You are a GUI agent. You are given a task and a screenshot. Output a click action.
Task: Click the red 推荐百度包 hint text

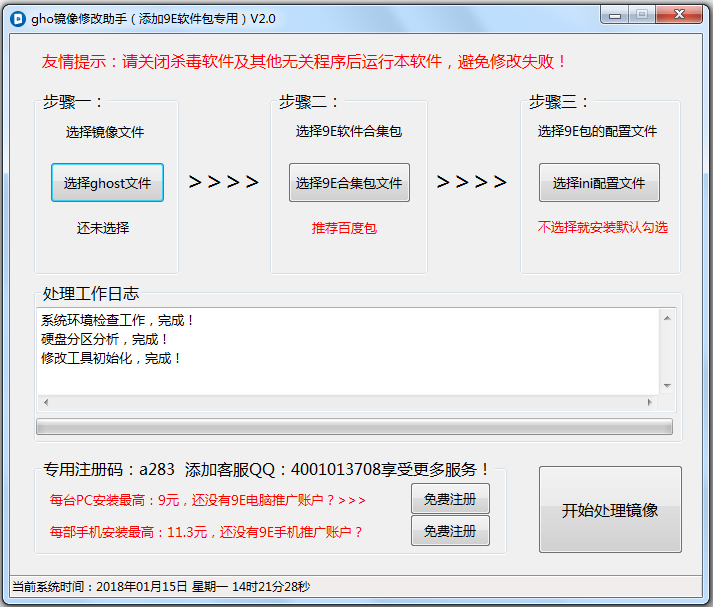pyautogui.click(x=344, y=228)
